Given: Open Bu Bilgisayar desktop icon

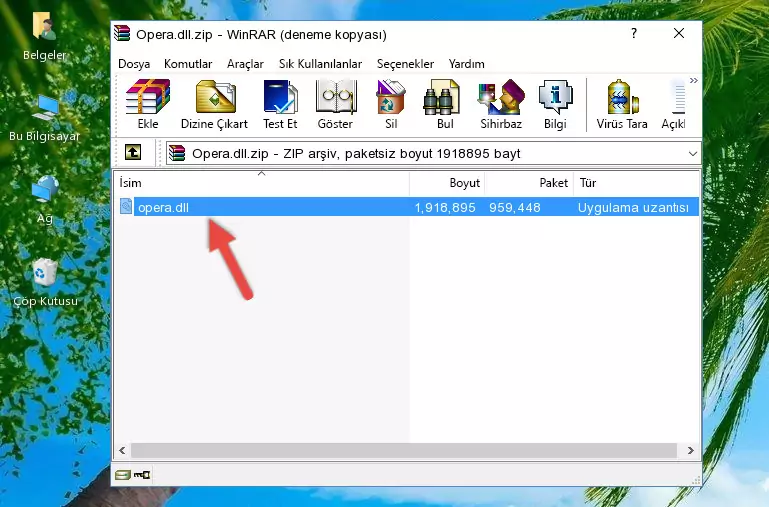Looking at the screenshot, I should click(45, 118).
